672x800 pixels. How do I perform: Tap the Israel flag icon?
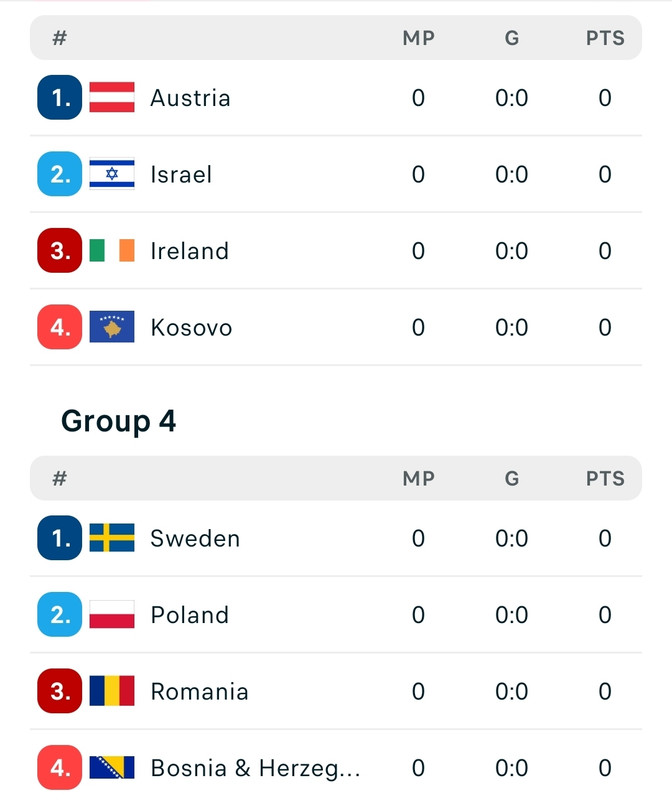click(x=112, y=174)
